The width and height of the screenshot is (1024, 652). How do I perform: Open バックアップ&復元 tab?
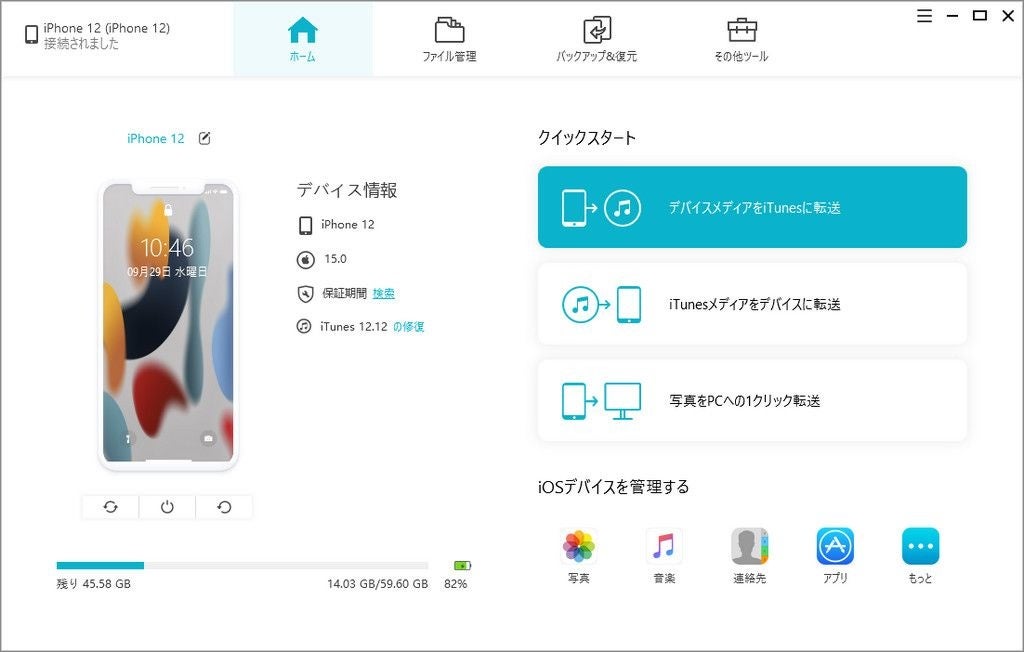point(596,39)
